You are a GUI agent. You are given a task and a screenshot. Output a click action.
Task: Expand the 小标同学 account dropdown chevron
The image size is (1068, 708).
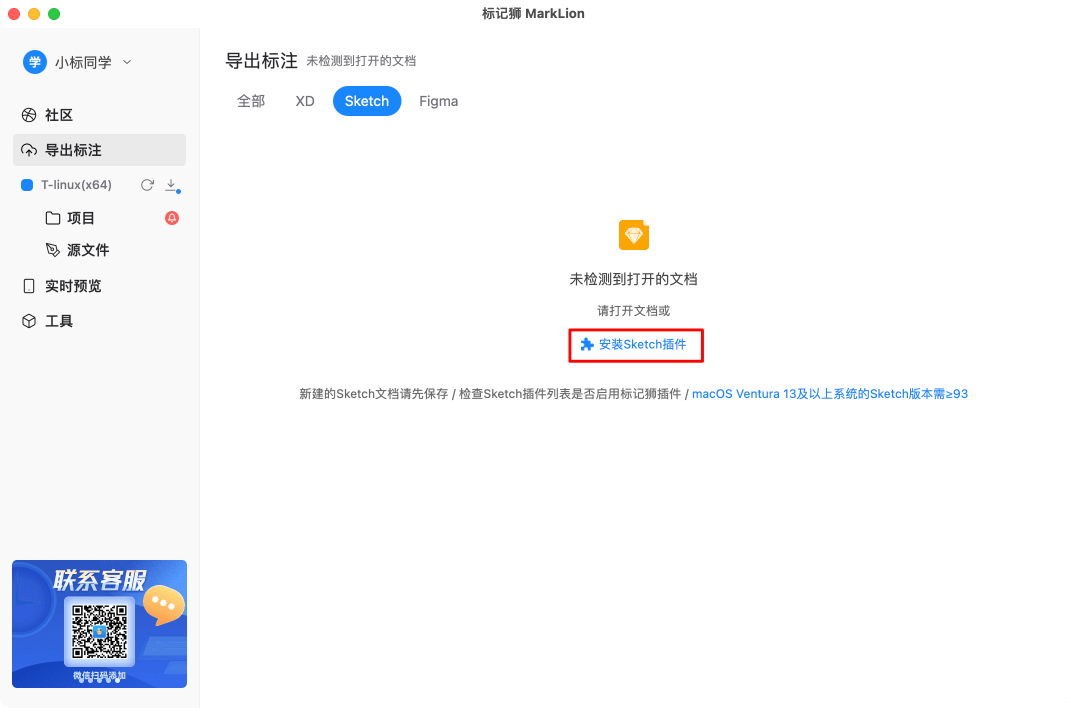(x=127, y=62)
